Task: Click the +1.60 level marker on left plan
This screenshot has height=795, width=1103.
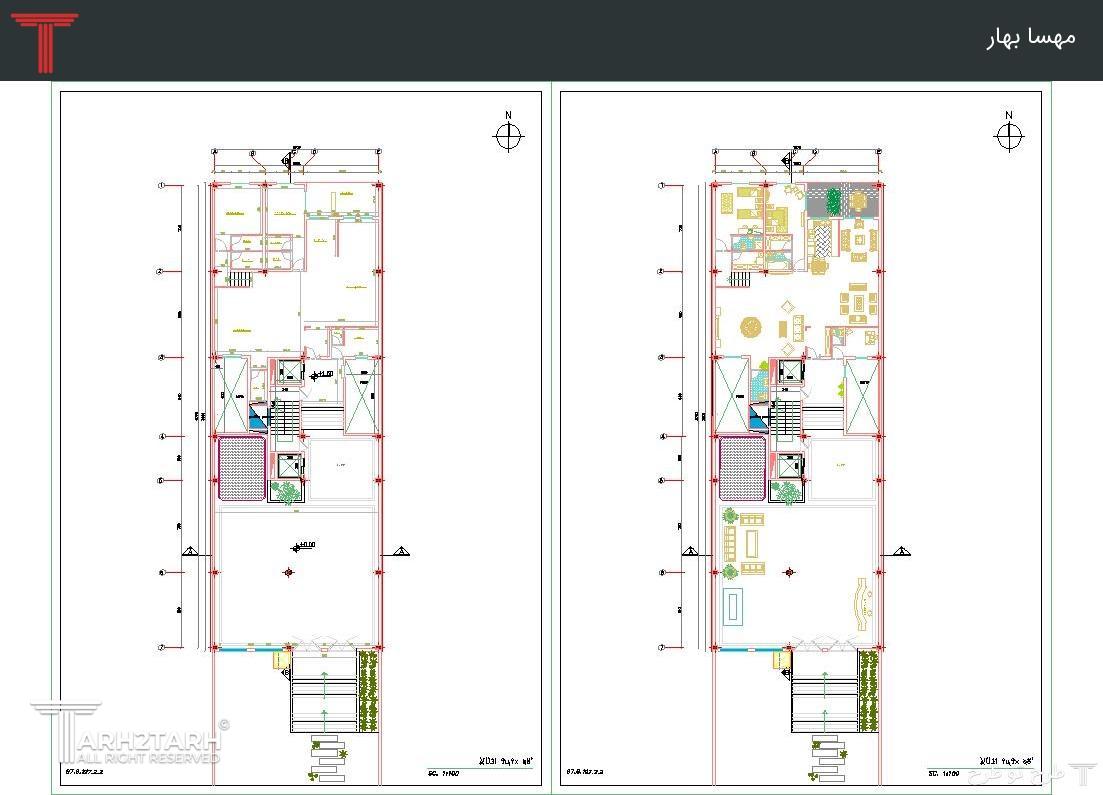Action: 322,375
